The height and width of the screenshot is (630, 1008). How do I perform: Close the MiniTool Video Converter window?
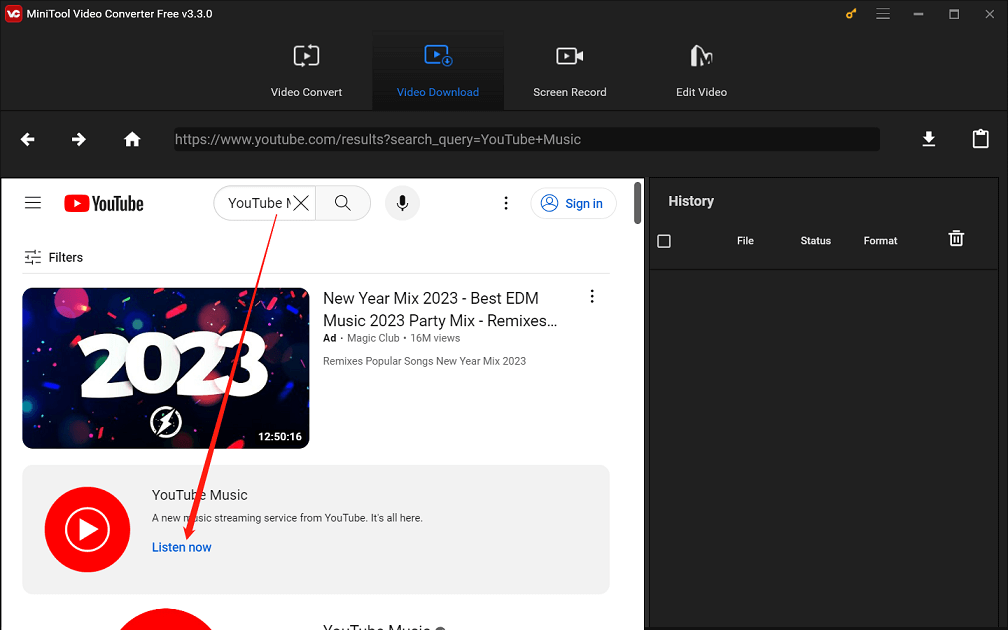tap(989, 14)
